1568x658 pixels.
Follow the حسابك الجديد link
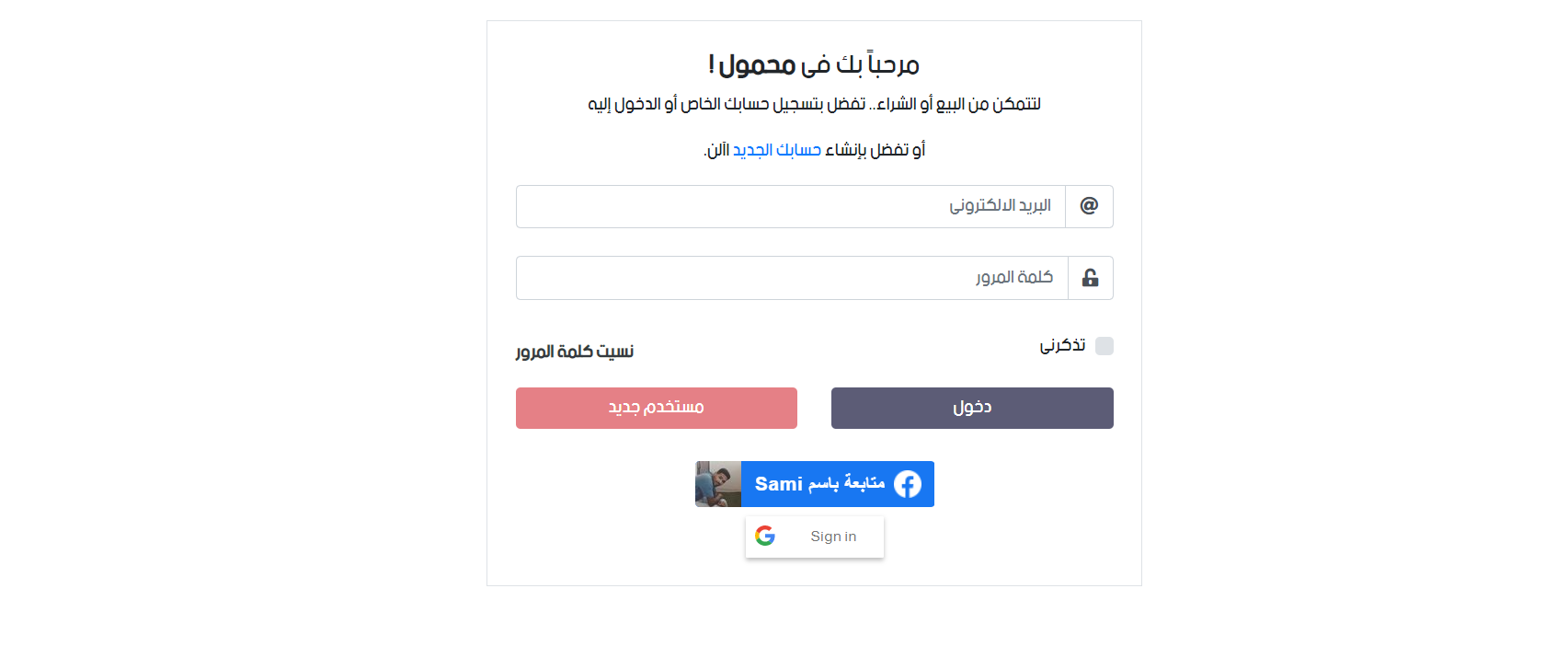(x=777, y=150)
